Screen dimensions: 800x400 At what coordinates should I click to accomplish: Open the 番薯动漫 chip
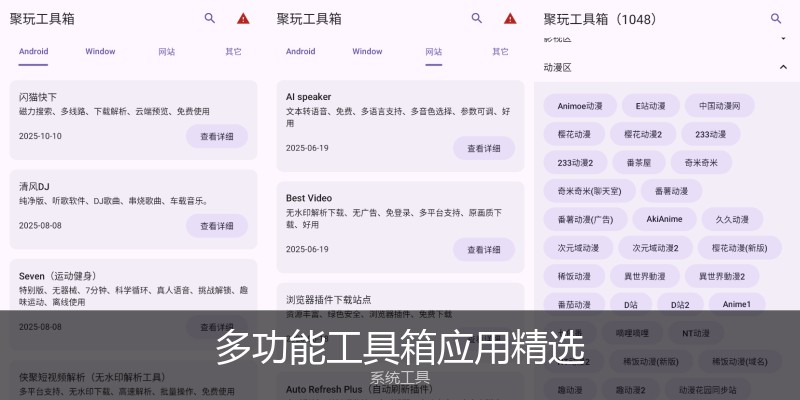[671, 191]
